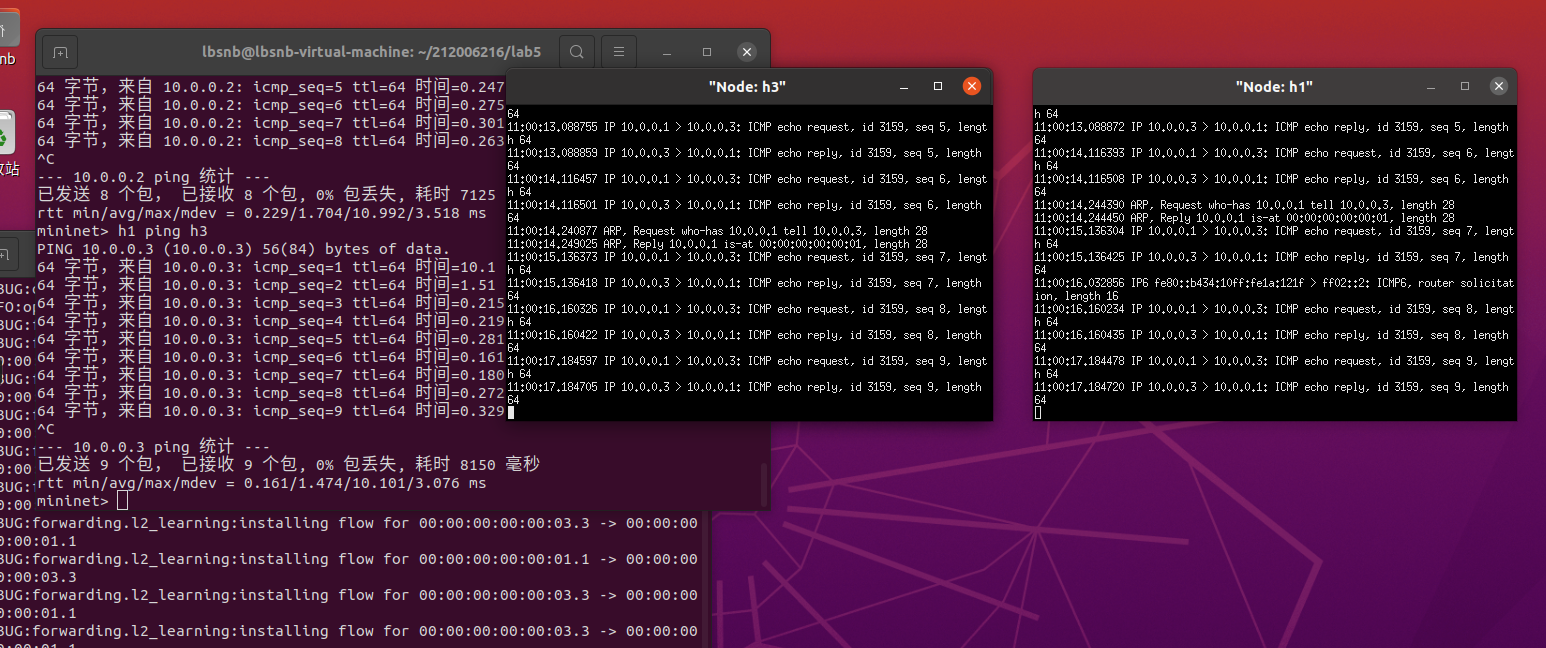Click the mininet> prompt at the bottom
Viewport: 1546px width, 648px height.
tap(72, 501)
